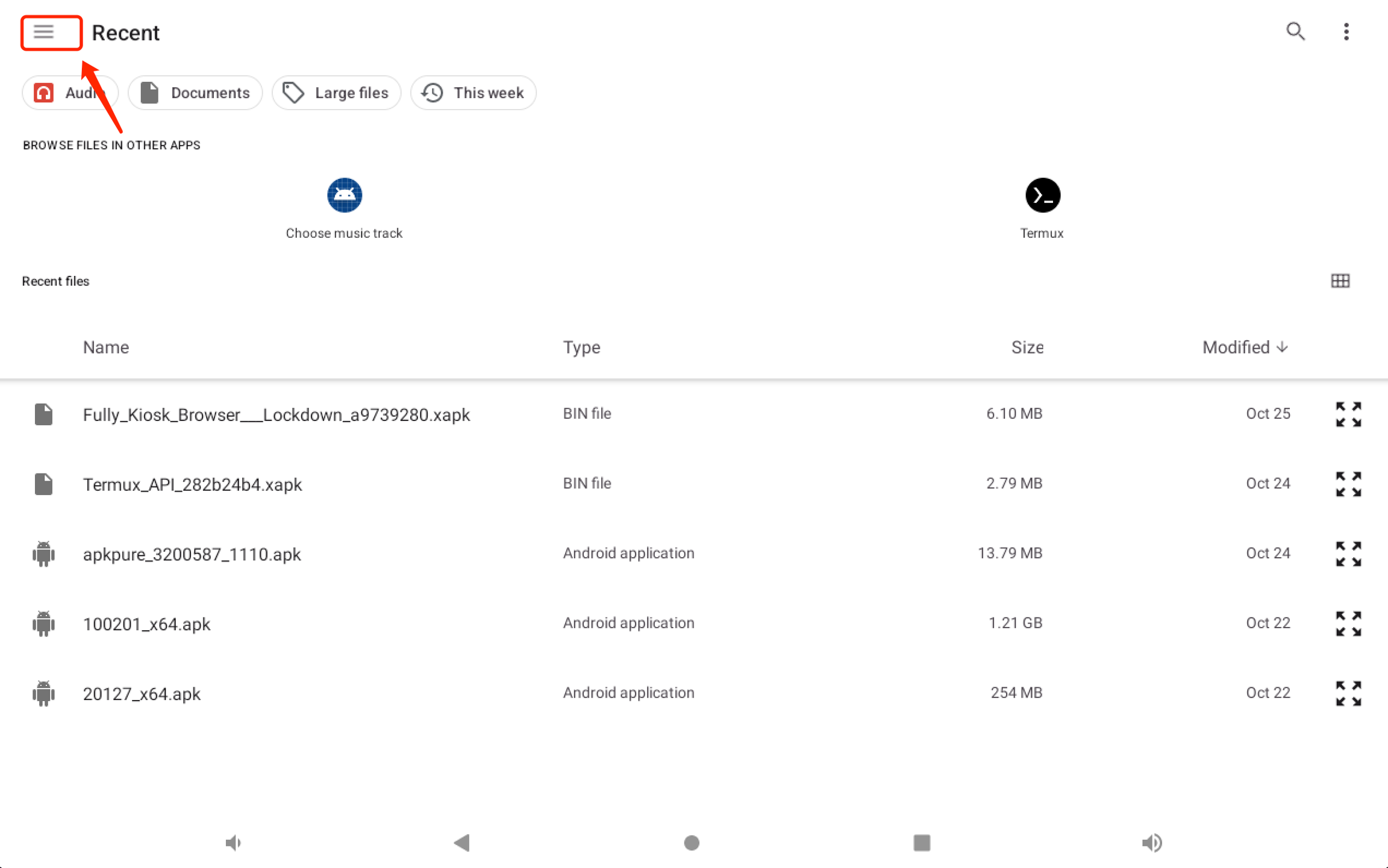This screenshot has width=1388, height=868.
Task: Sort files by the Name column
Action: pyautogui.click(x=106, y=348)
